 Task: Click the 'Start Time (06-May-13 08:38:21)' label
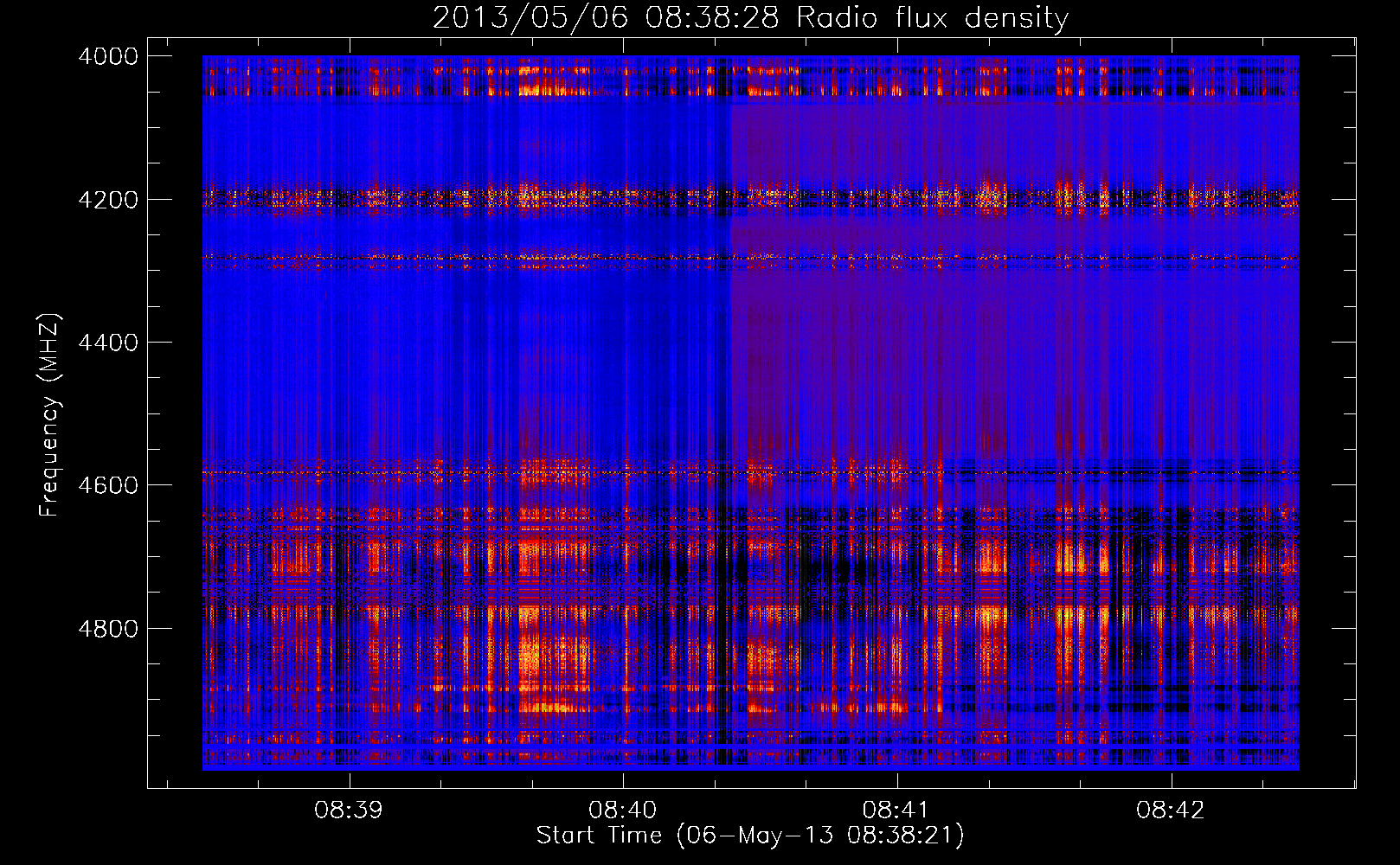pos(750,836)
